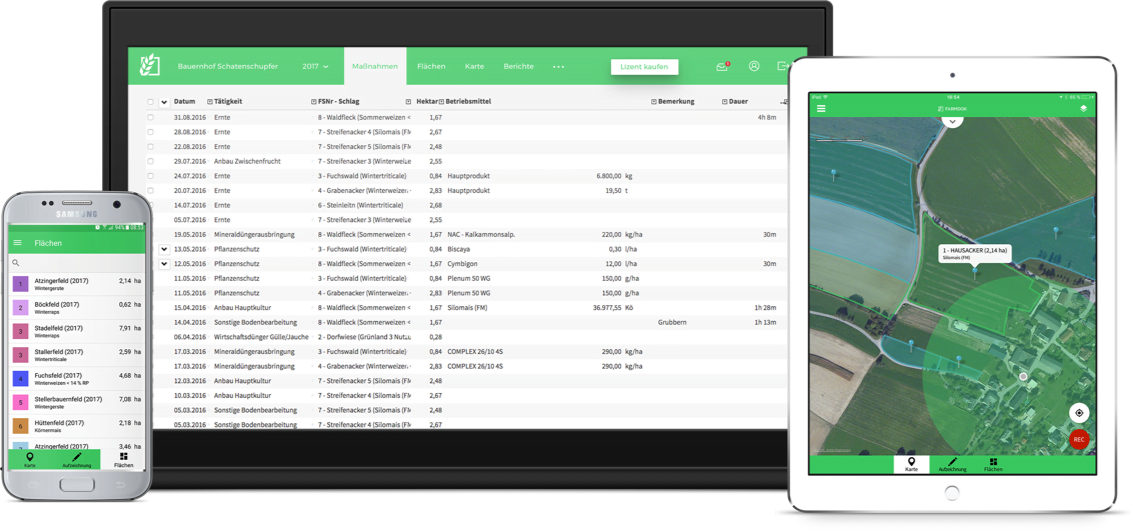Tap the purple swatch for Atzingerfeld 1
1132x531 pixels.
[20, 284]
